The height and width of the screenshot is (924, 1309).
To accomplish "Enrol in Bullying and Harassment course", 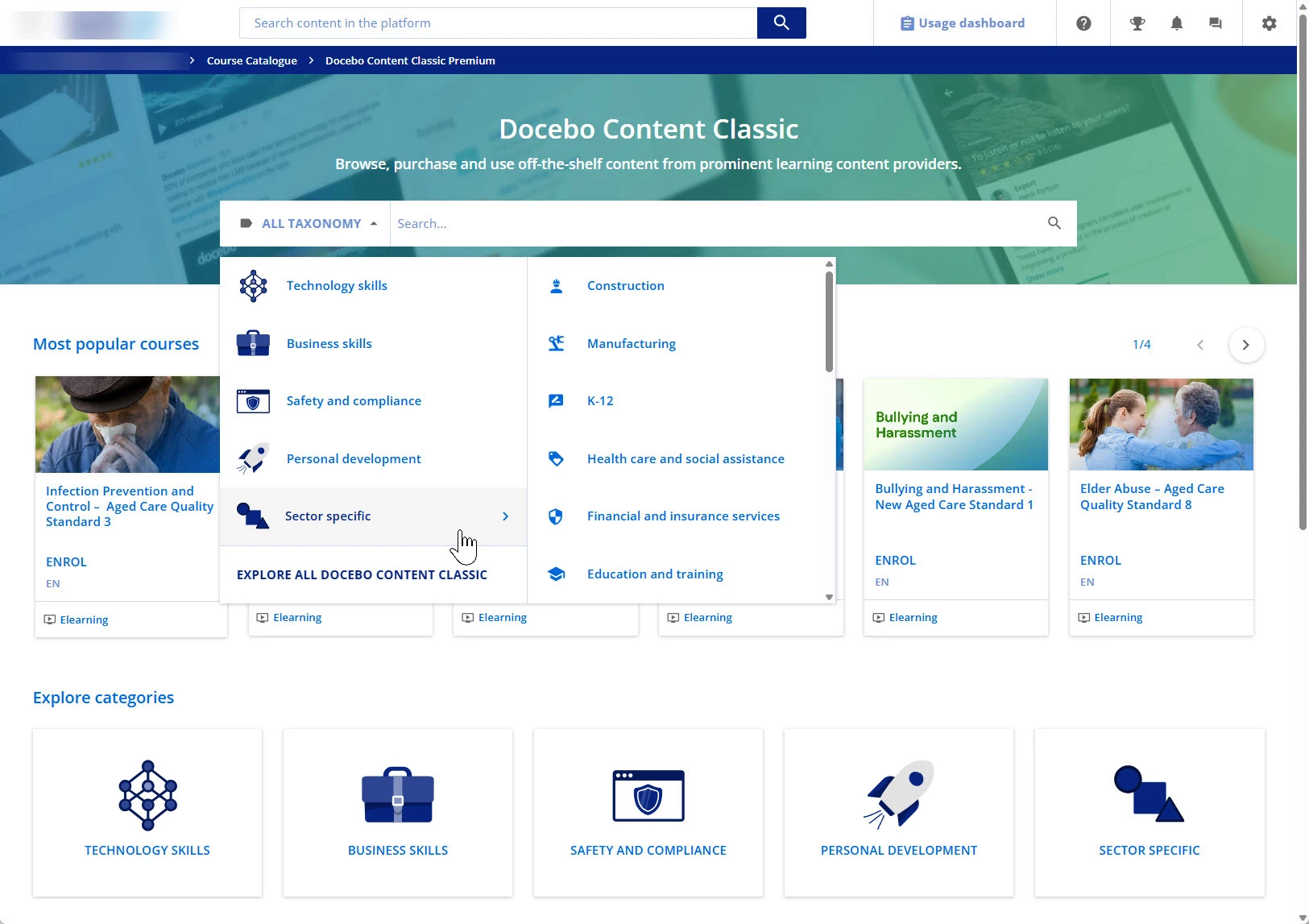I will click(x=896, y=560).
